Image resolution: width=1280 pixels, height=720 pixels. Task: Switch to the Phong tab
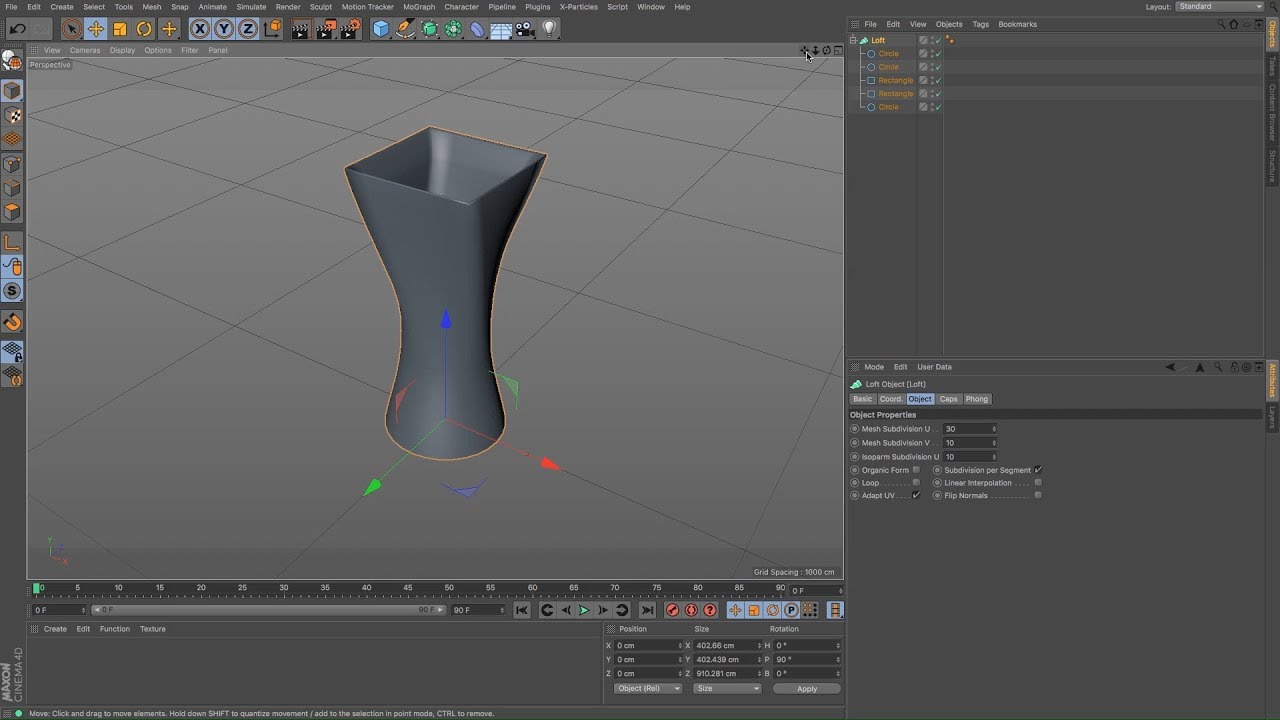tap(977, 399)
